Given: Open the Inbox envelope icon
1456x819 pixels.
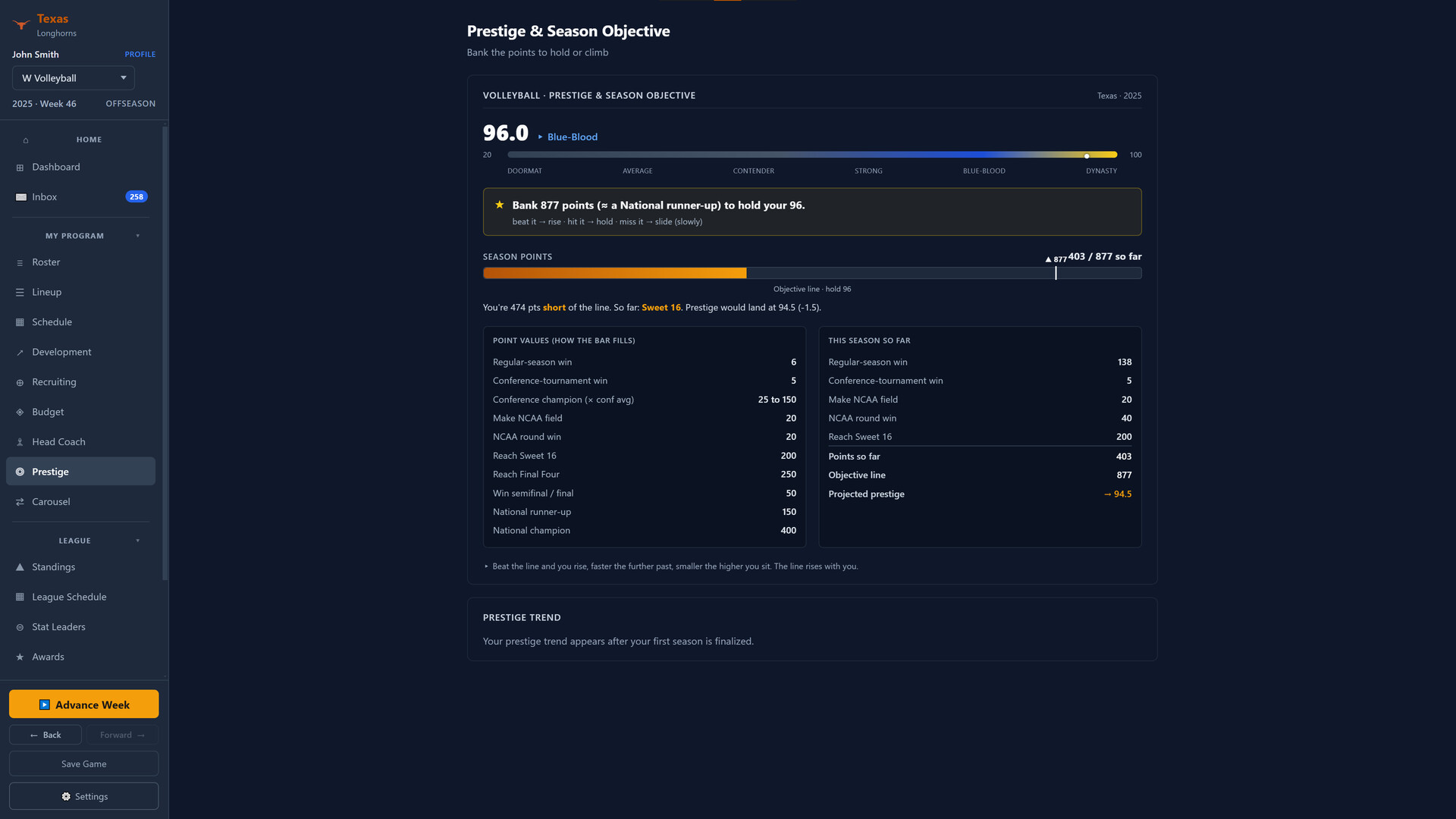Looking at the screenshot, I should tap(20, 197).
